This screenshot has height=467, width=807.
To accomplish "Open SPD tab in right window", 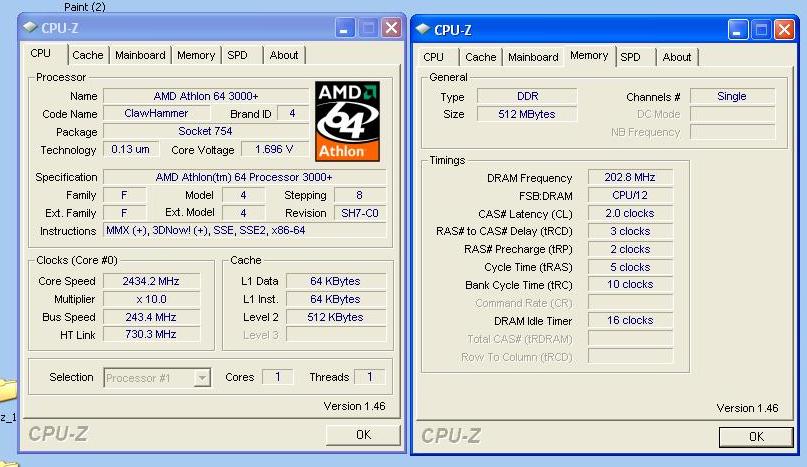I will pos(630,57).
